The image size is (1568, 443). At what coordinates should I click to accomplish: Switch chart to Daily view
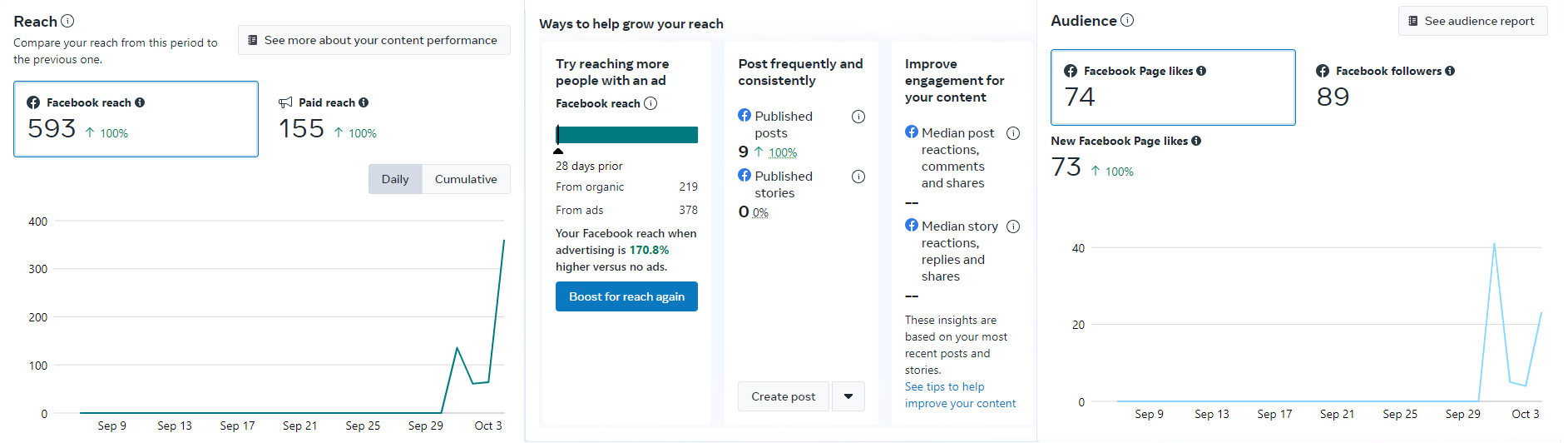click(x=395, y=179)
